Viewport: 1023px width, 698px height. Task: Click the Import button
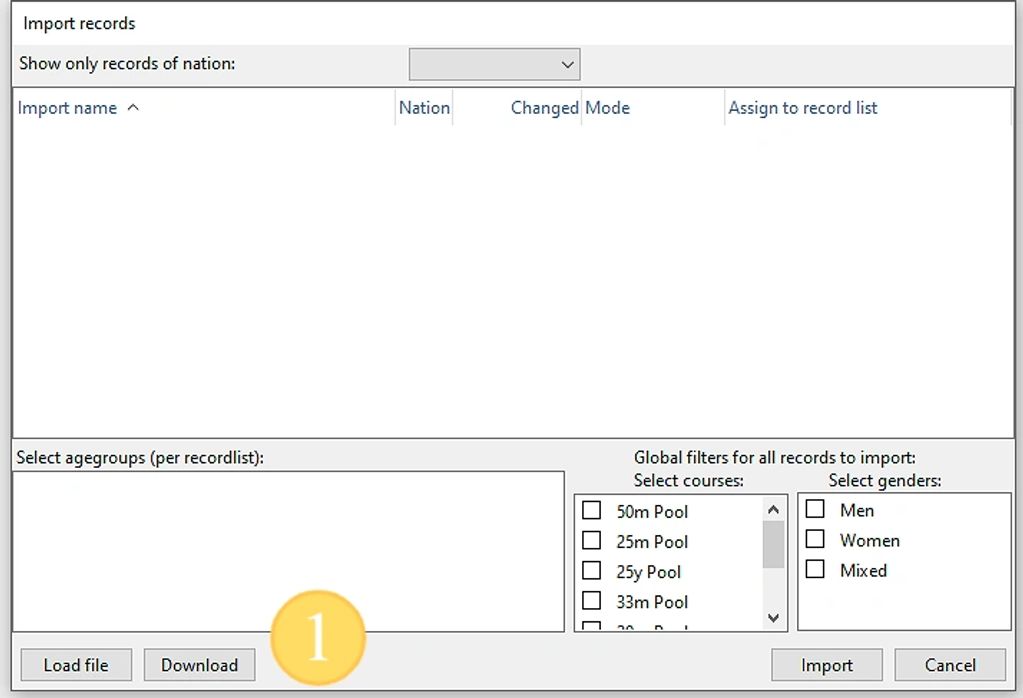tap(827, 665)
